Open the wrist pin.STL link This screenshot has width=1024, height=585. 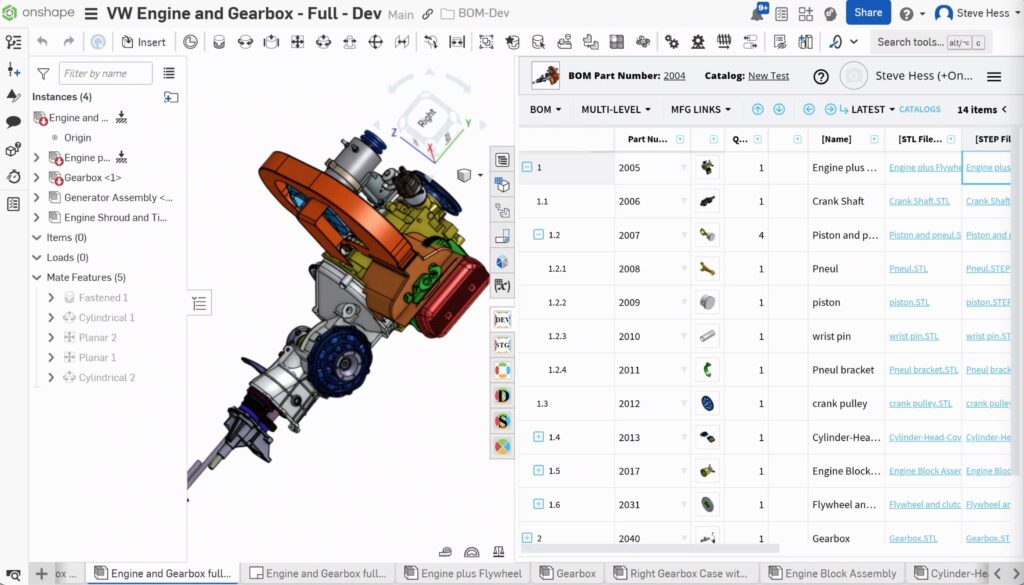914,336
